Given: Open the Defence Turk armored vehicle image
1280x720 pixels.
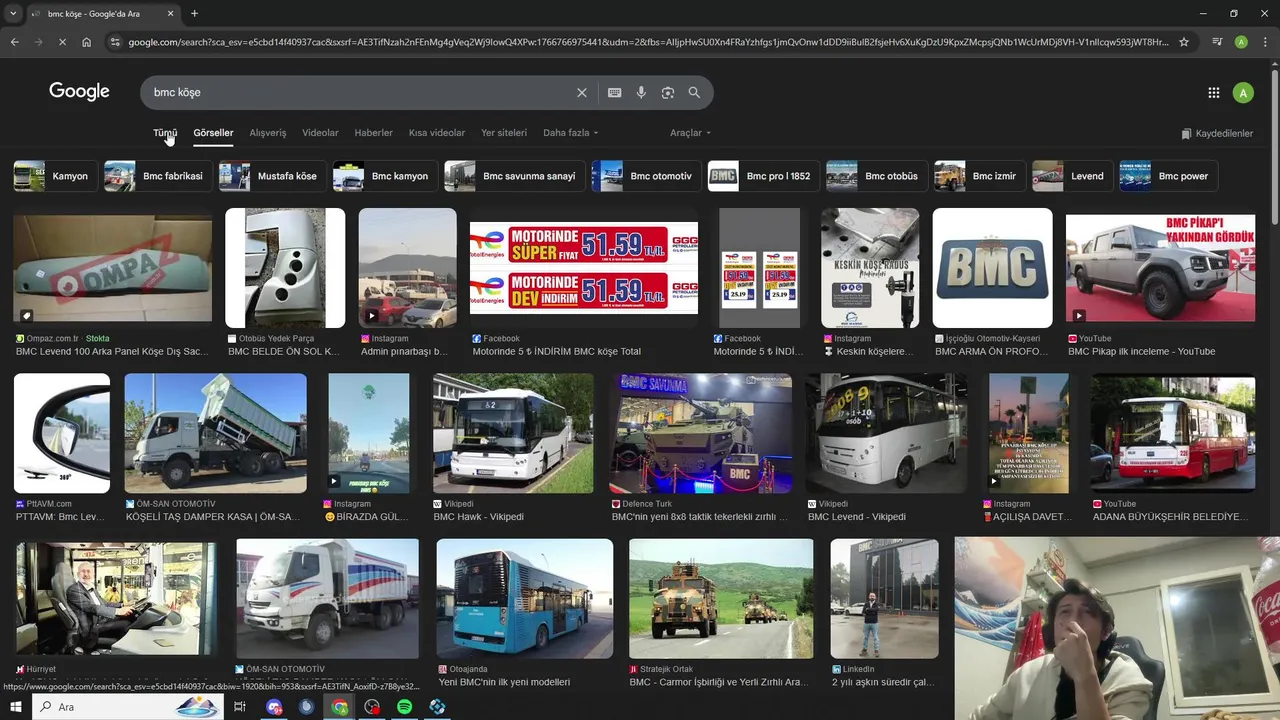Looking at the screenshot, I should click(701, 433).
